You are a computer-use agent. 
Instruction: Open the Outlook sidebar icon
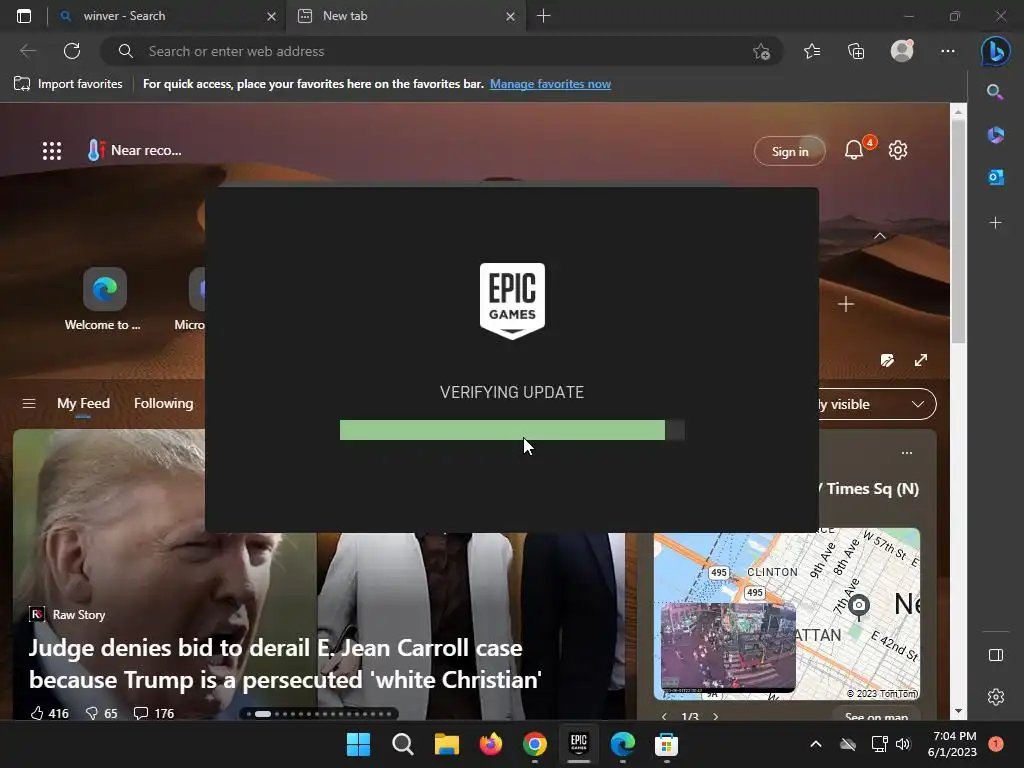click(x=995, y=177)
